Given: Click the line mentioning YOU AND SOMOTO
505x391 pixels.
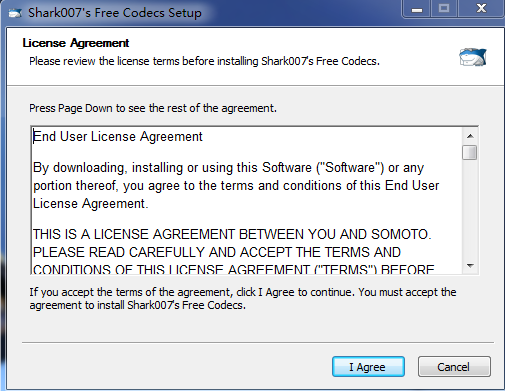Looking at the screenshot, I should [232, 234].
